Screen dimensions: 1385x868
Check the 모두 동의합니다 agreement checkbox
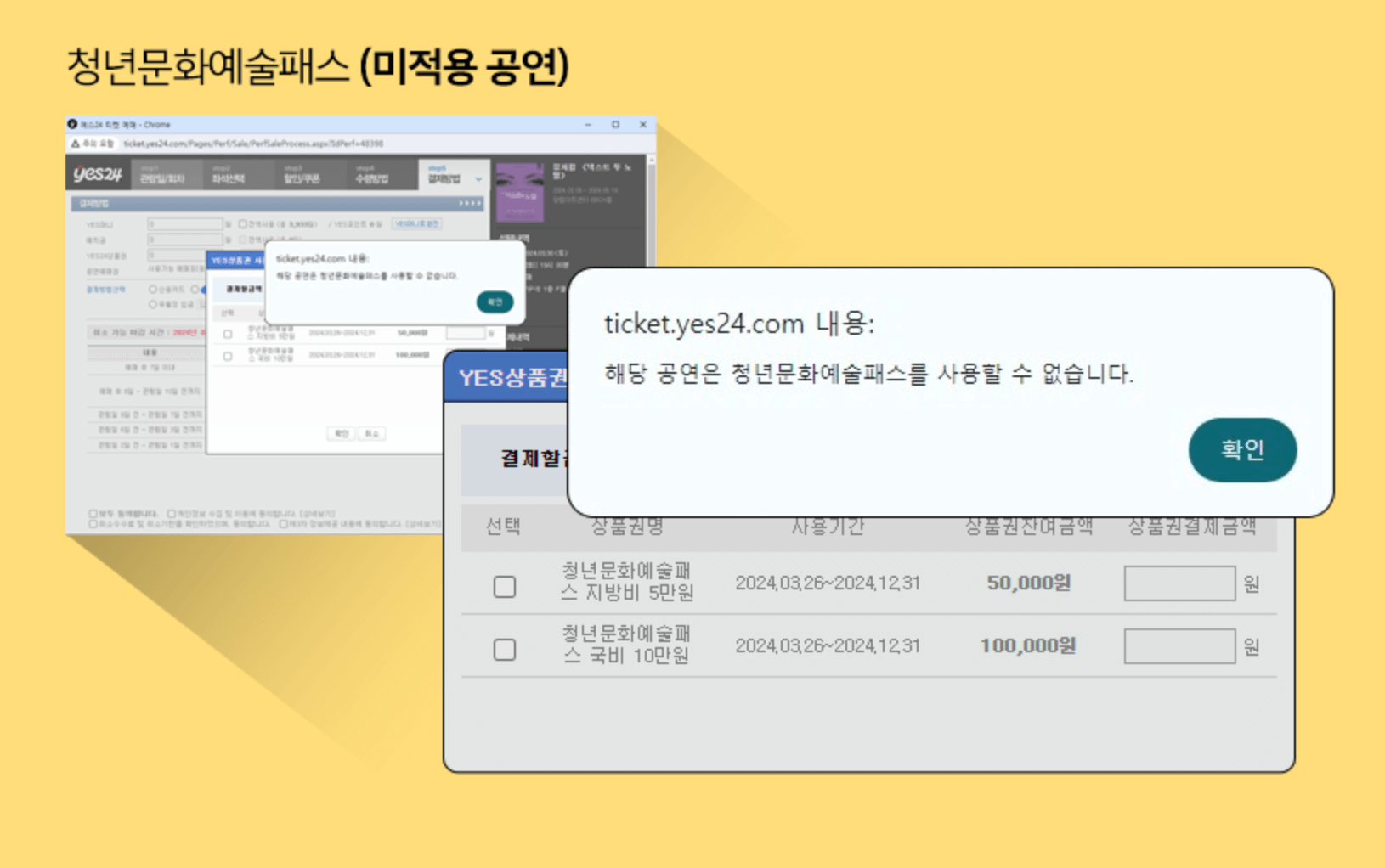tap(92, 513)
